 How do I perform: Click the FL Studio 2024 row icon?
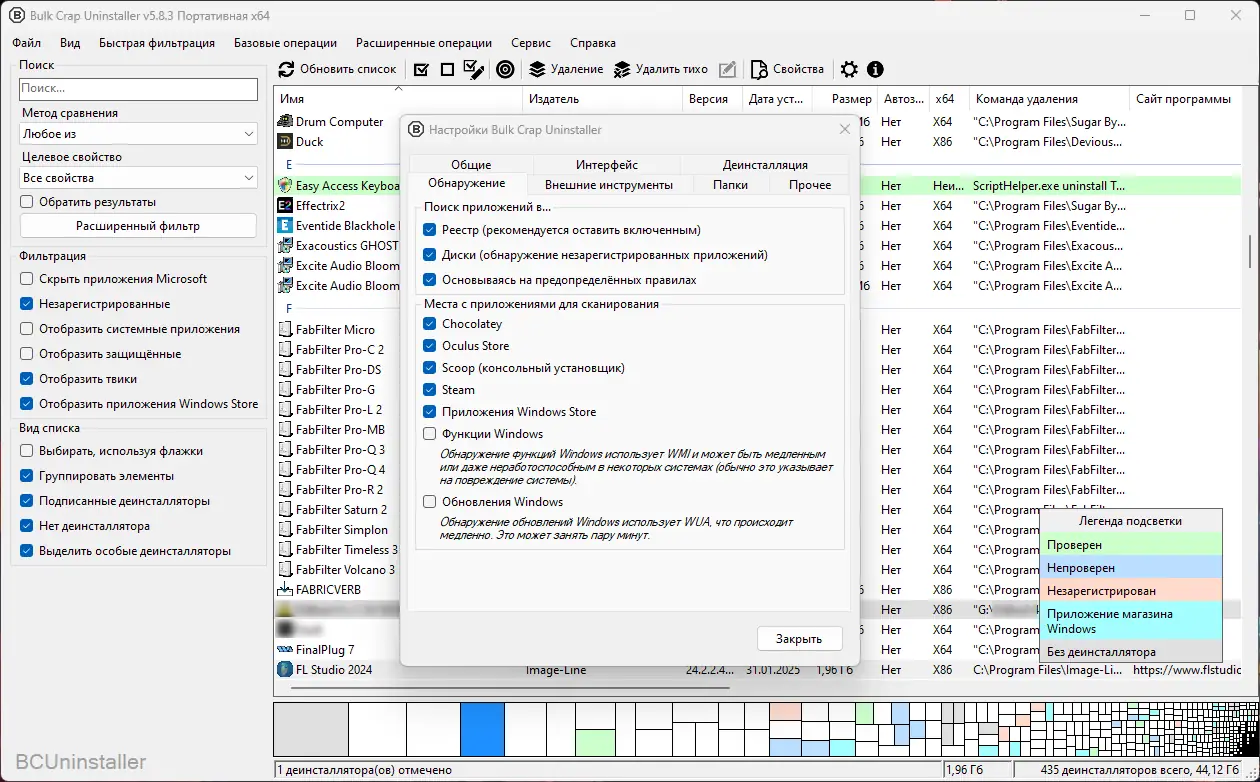(x=285, y=670)
